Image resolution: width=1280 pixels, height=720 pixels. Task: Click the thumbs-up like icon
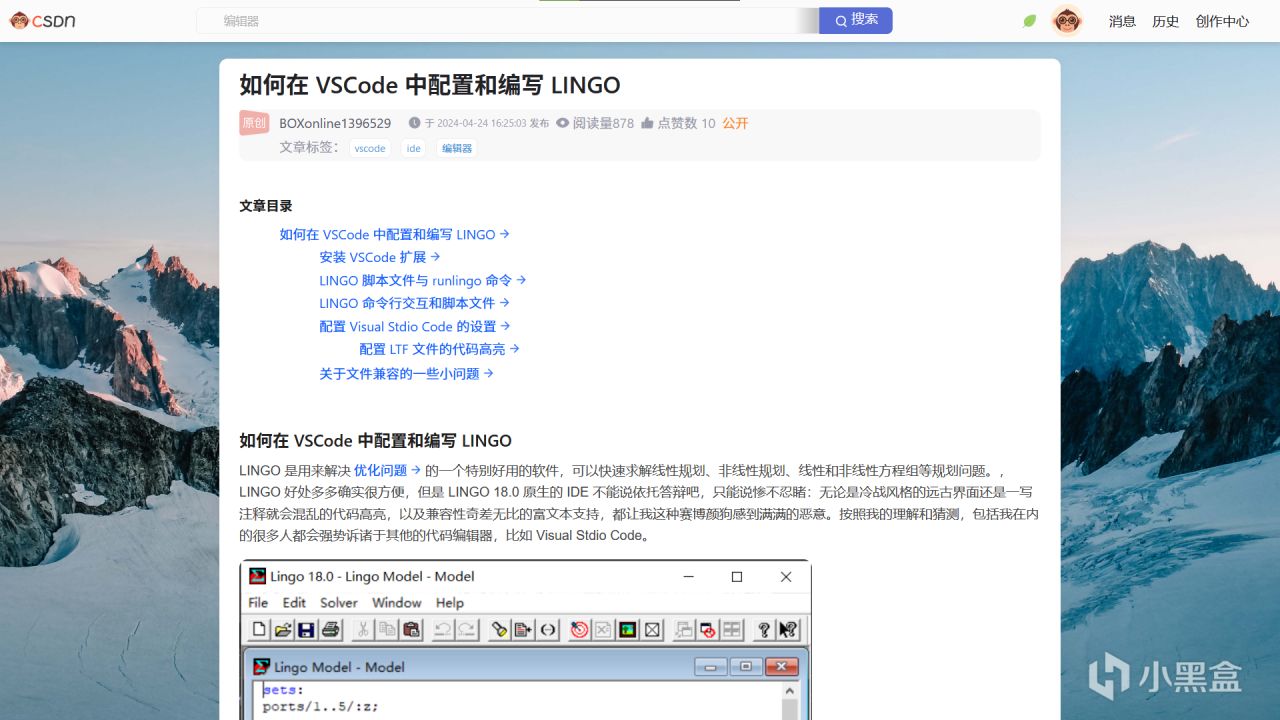(647, 123)
